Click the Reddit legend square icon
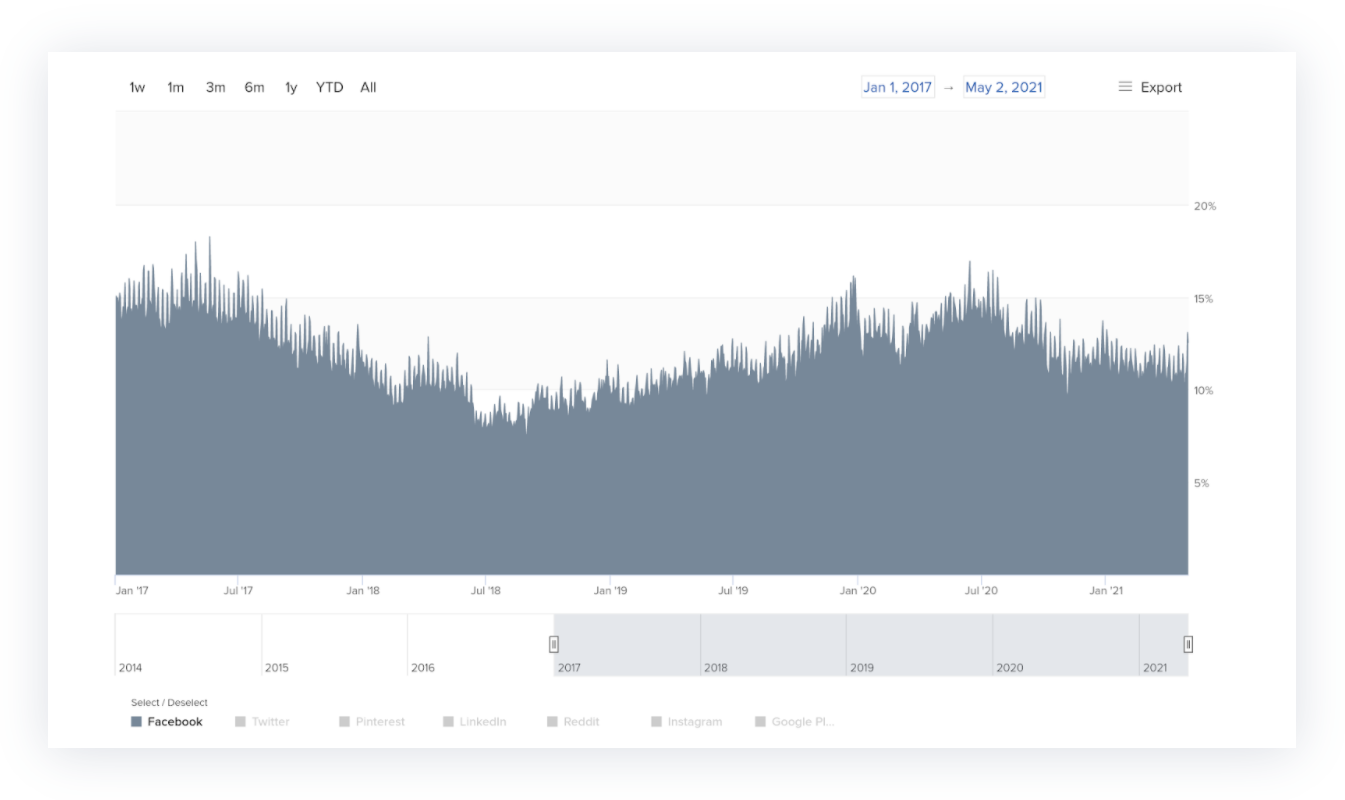The width and height of the screenshot is (1345, 800). click(x=553, y=722)
